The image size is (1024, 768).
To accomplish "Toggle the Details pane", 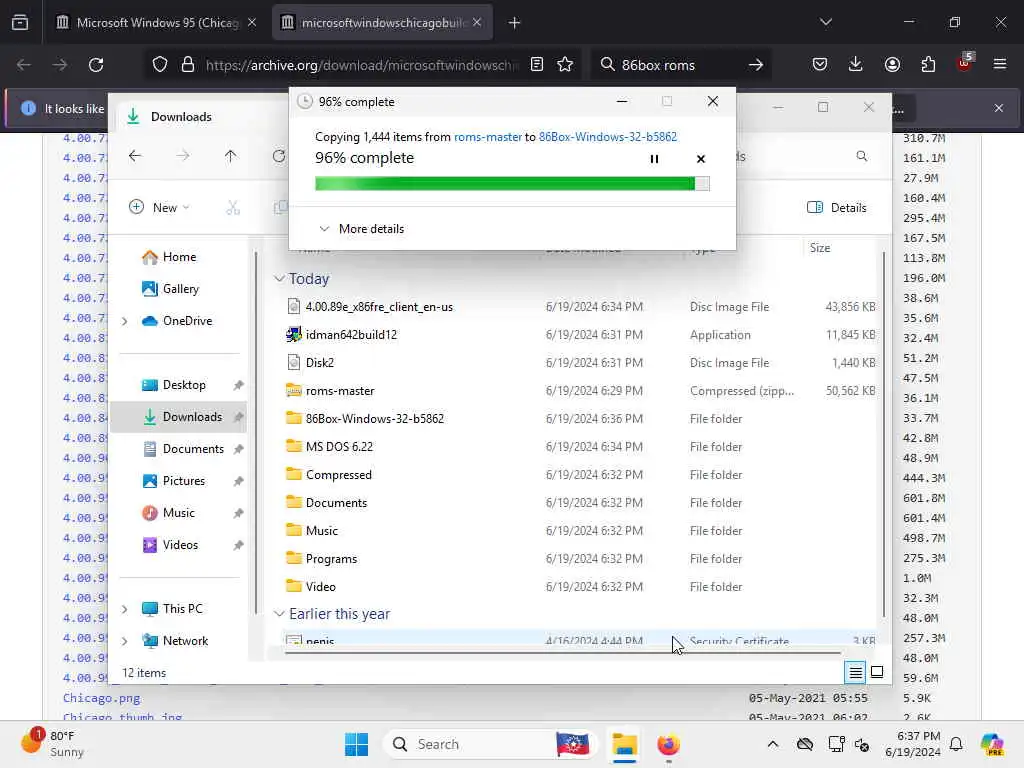I will click(x=837, y=208).
